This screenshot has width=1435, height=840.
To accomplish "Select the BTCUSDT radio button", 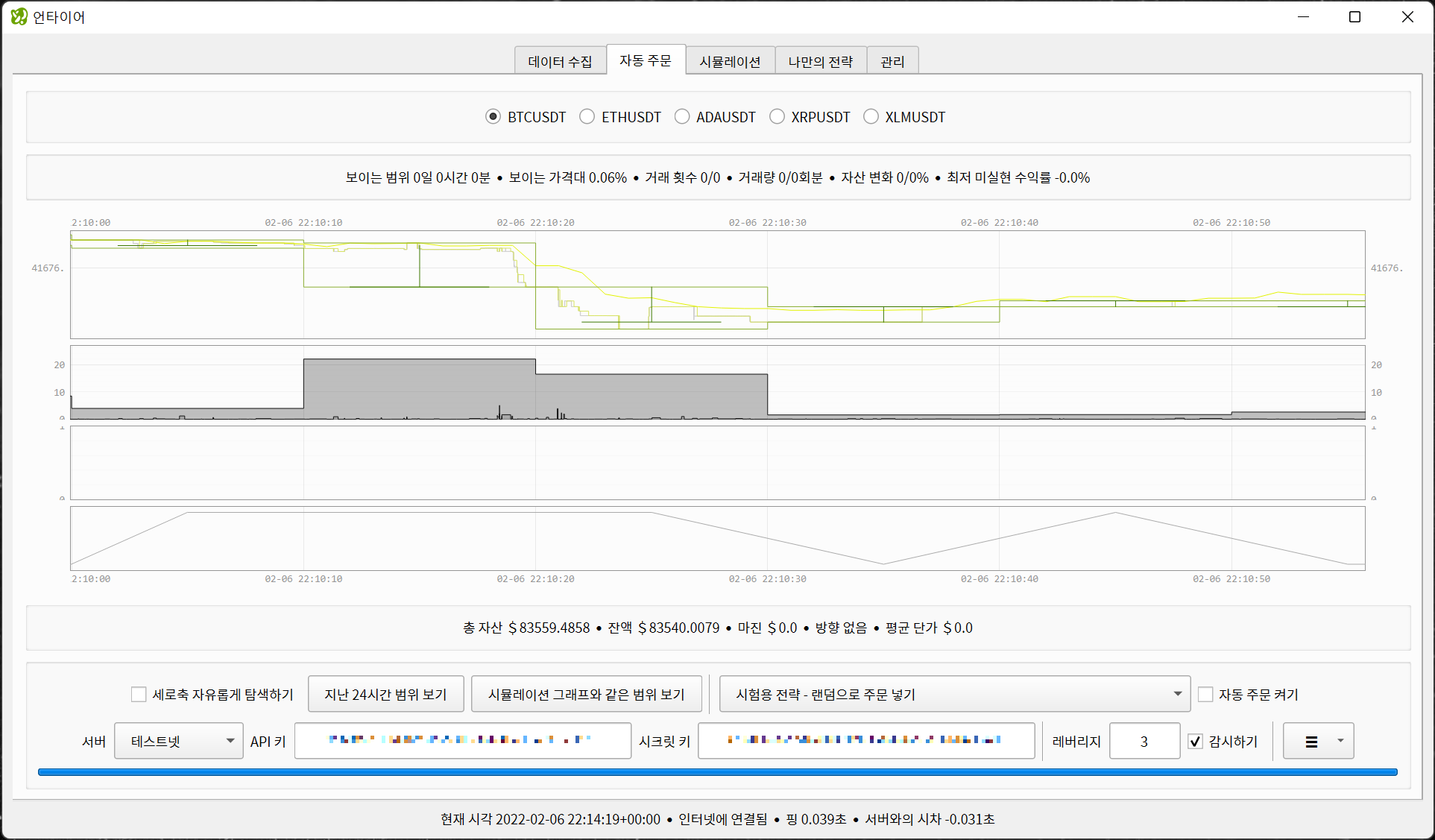I will pos(493,117).
